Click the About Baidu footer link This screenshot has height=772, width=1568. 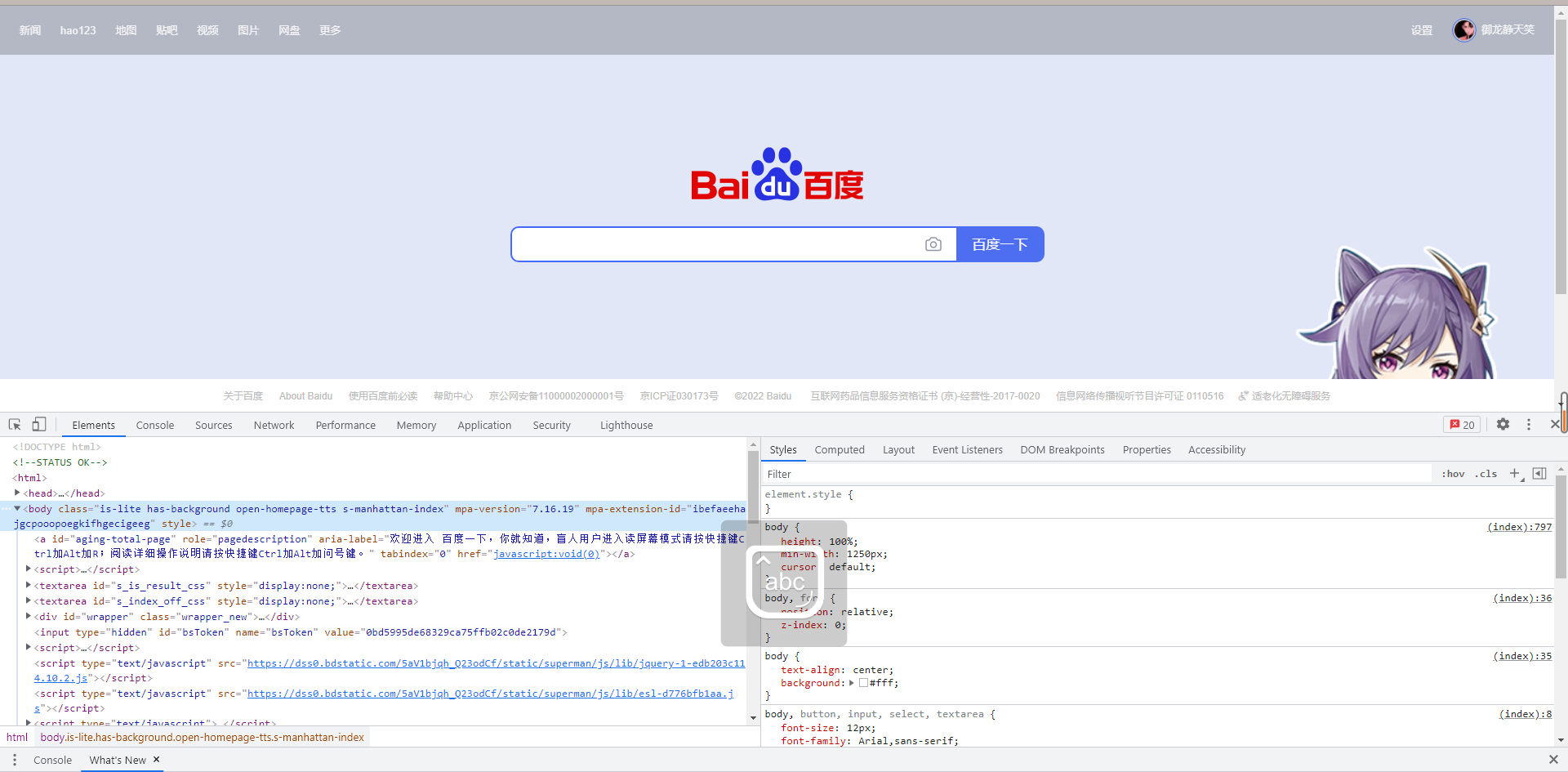[x=305, y=396]
